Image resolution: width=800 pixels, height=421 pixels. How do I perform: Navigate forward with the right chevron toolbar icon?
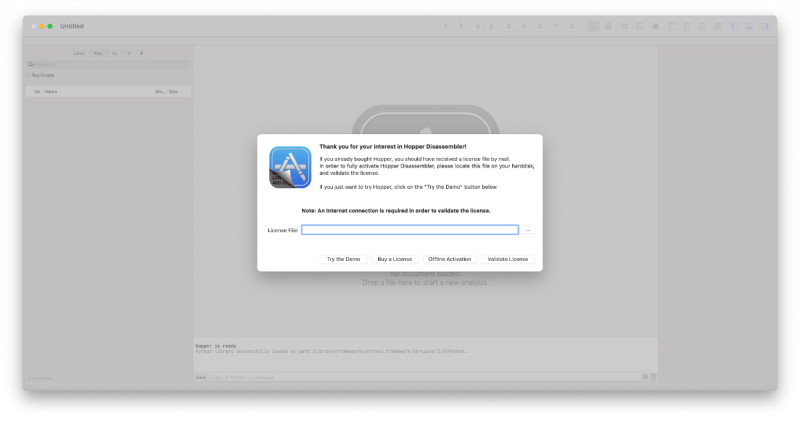[x=460, y=26]
